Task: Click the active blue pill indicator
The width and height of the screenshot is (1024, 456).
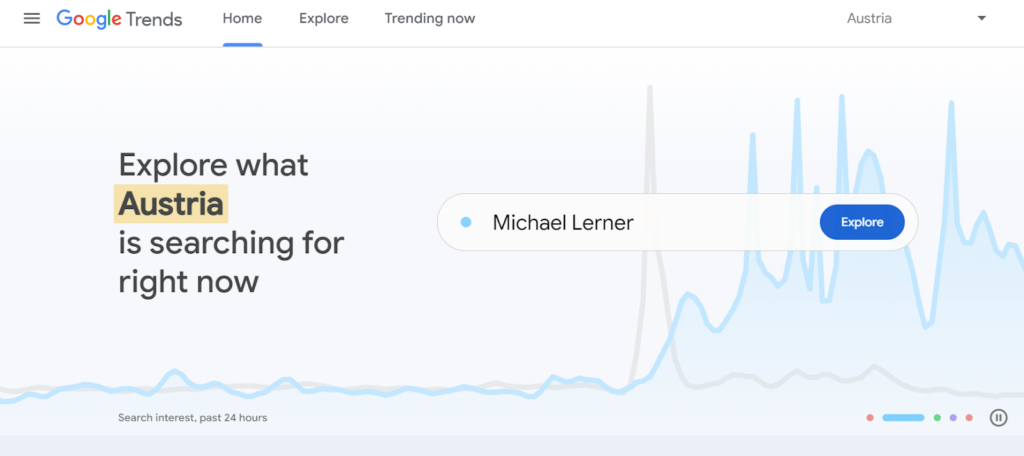Action: (x=903, y=417)
